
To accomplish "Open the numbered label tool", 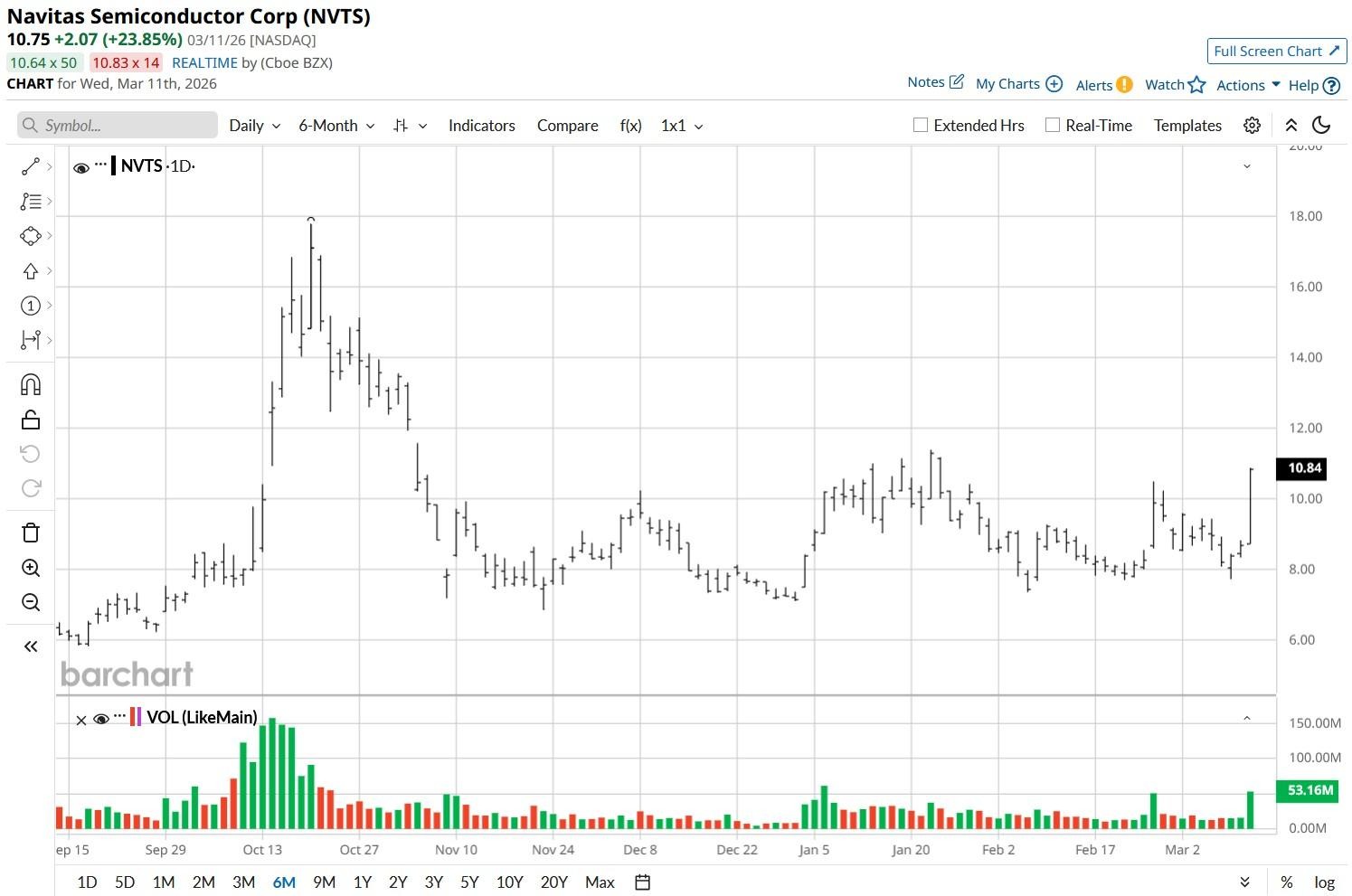I will click(30, 306).
